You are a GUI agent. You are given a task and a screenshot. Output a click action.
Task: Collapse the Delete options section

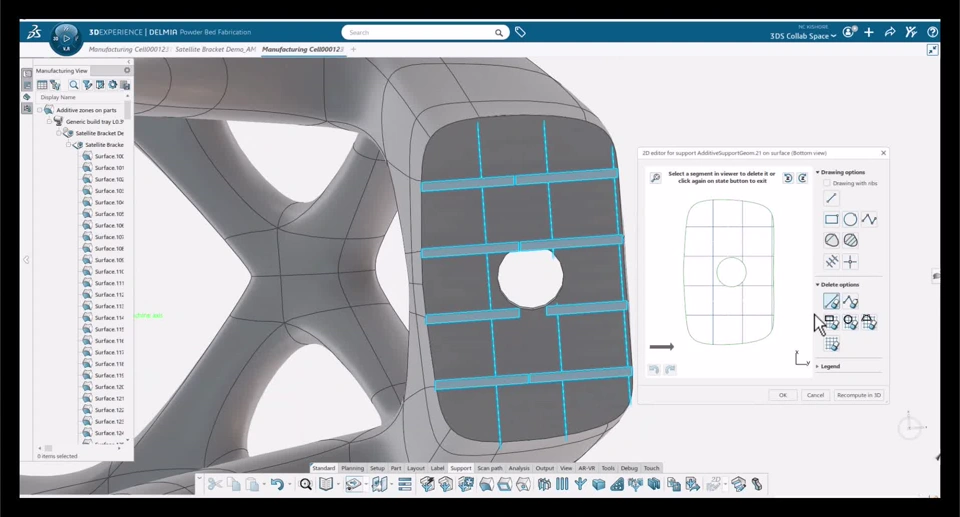click(x=818, y=285)
